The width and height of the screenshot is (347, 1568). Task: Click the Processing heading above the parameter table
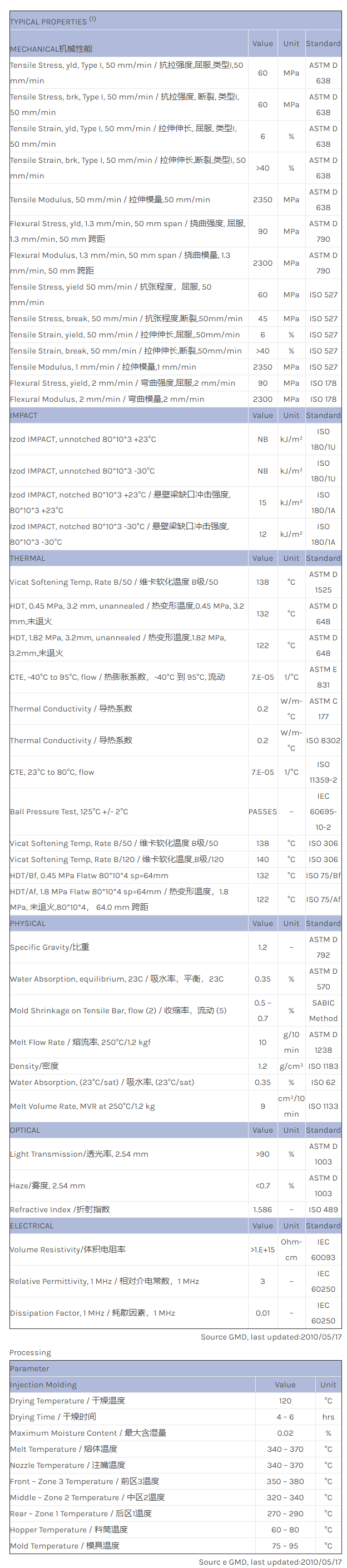click(30, 1352)
